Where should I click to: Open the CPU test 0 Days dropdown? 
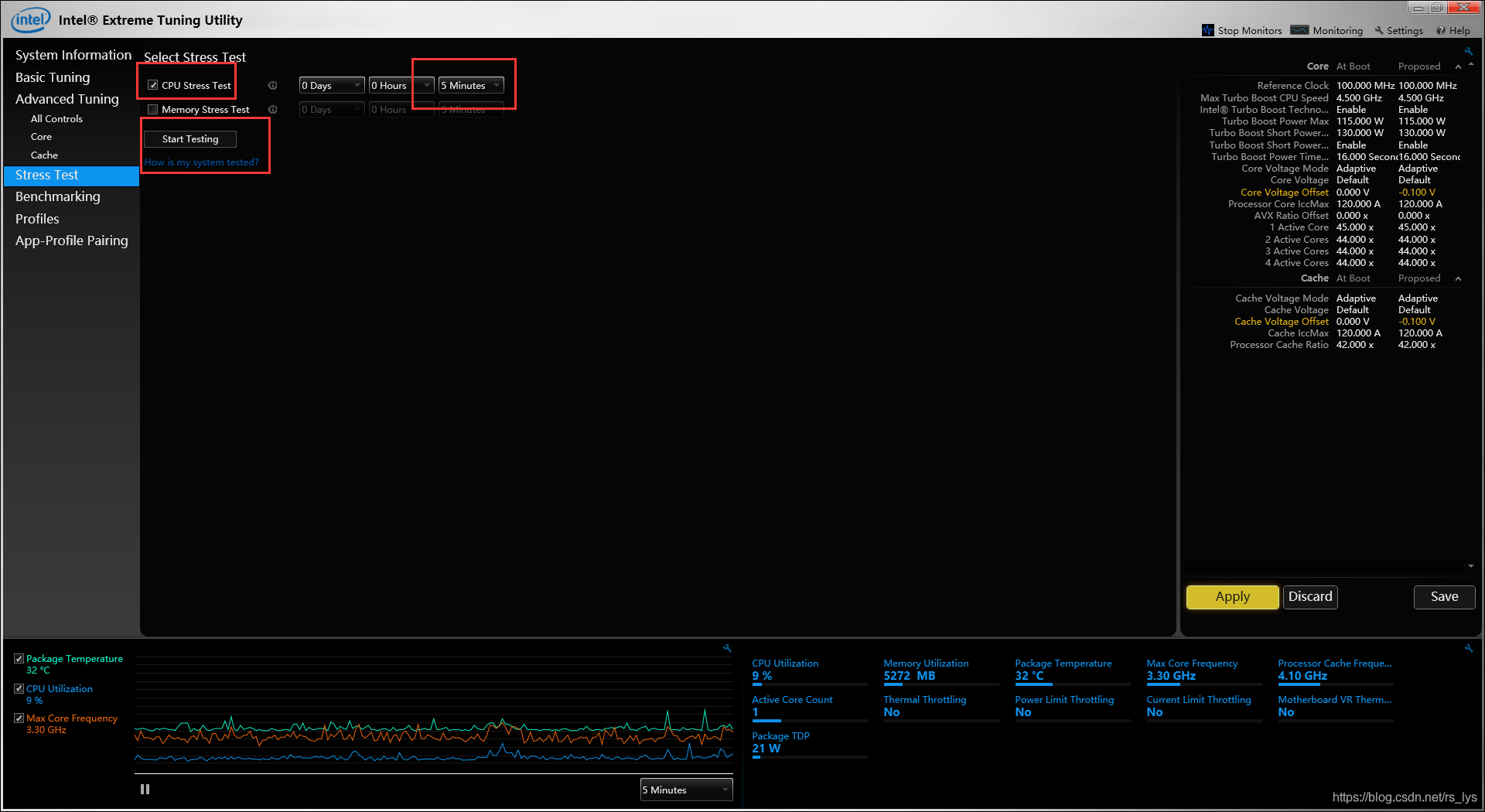tap(332, 86)
